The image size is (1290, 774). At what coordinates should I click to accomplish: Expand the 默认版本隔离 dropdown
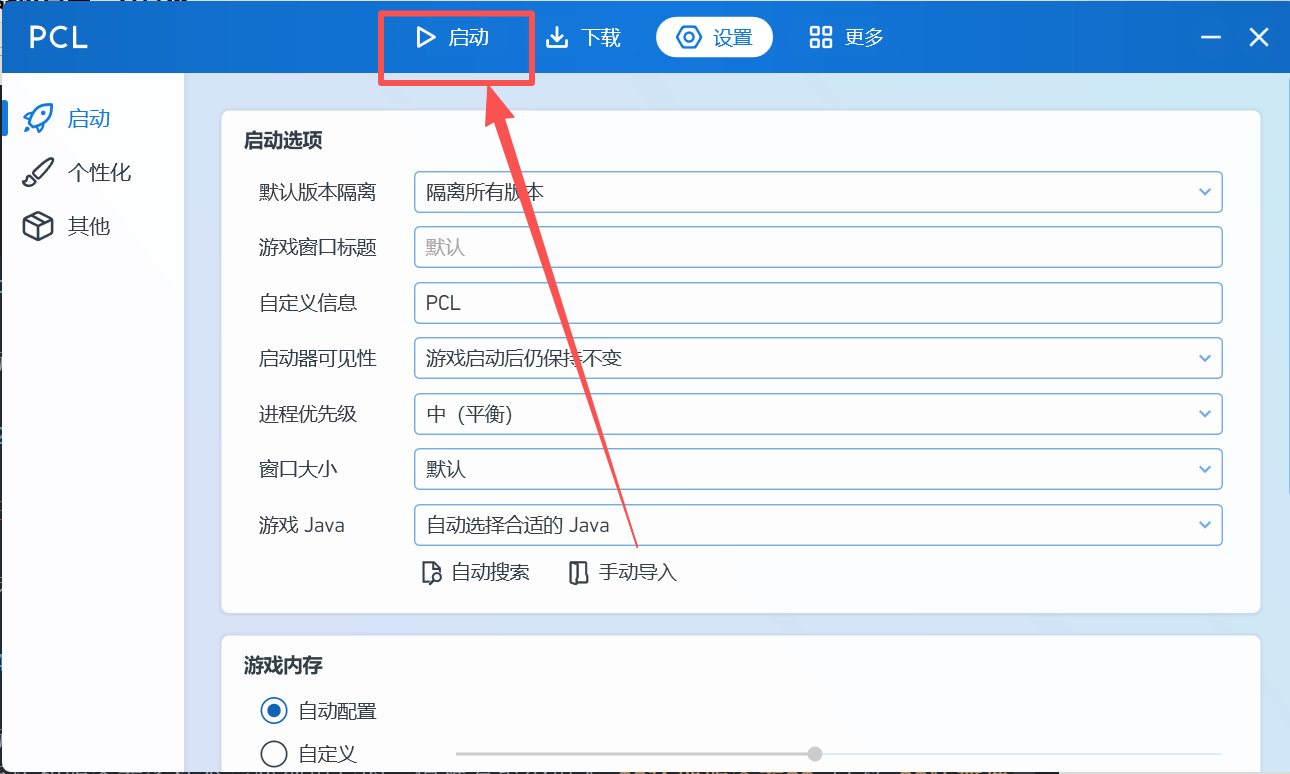[x=817, y=192]
